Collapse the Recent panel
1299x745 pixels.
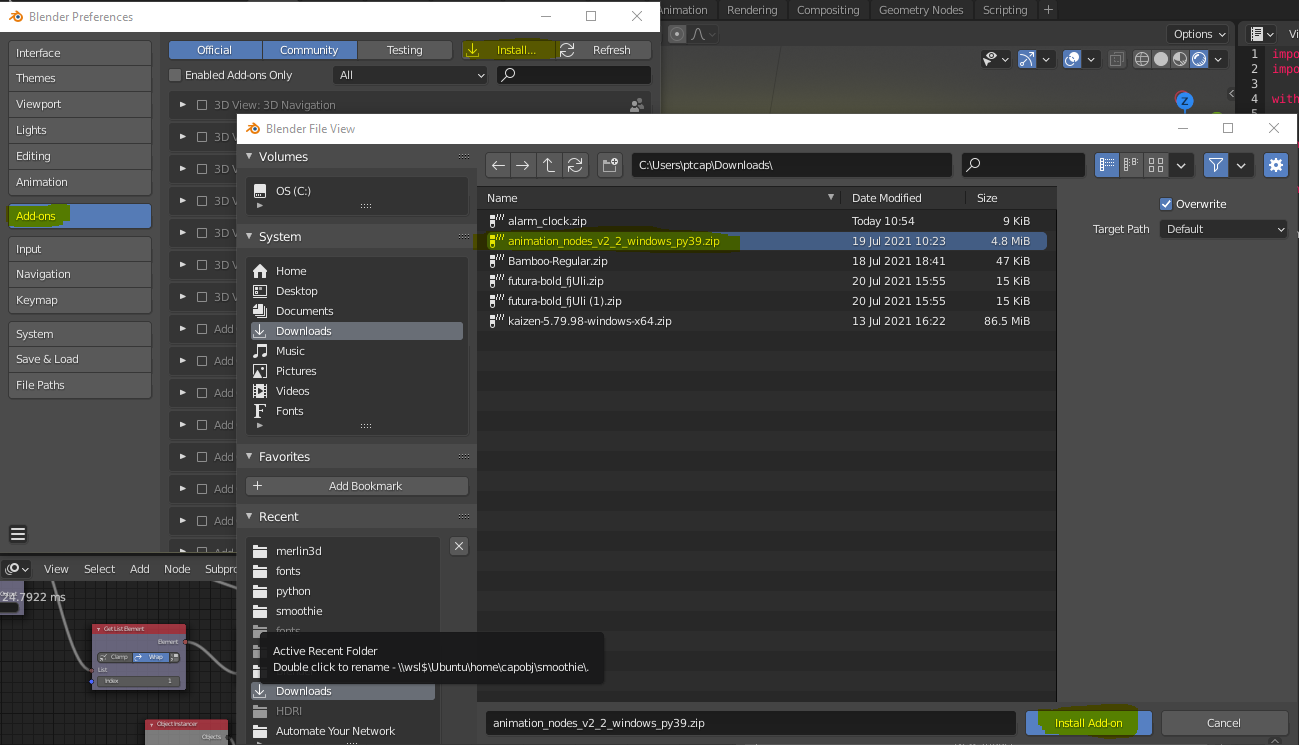point(250,517)
